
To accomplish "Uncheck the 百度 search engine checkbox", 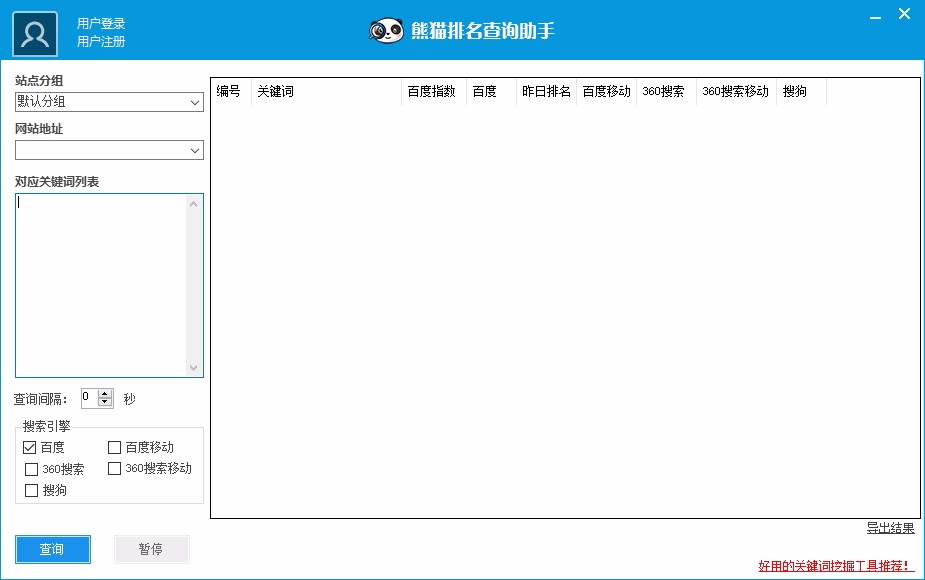I will (x=29, y=447).
